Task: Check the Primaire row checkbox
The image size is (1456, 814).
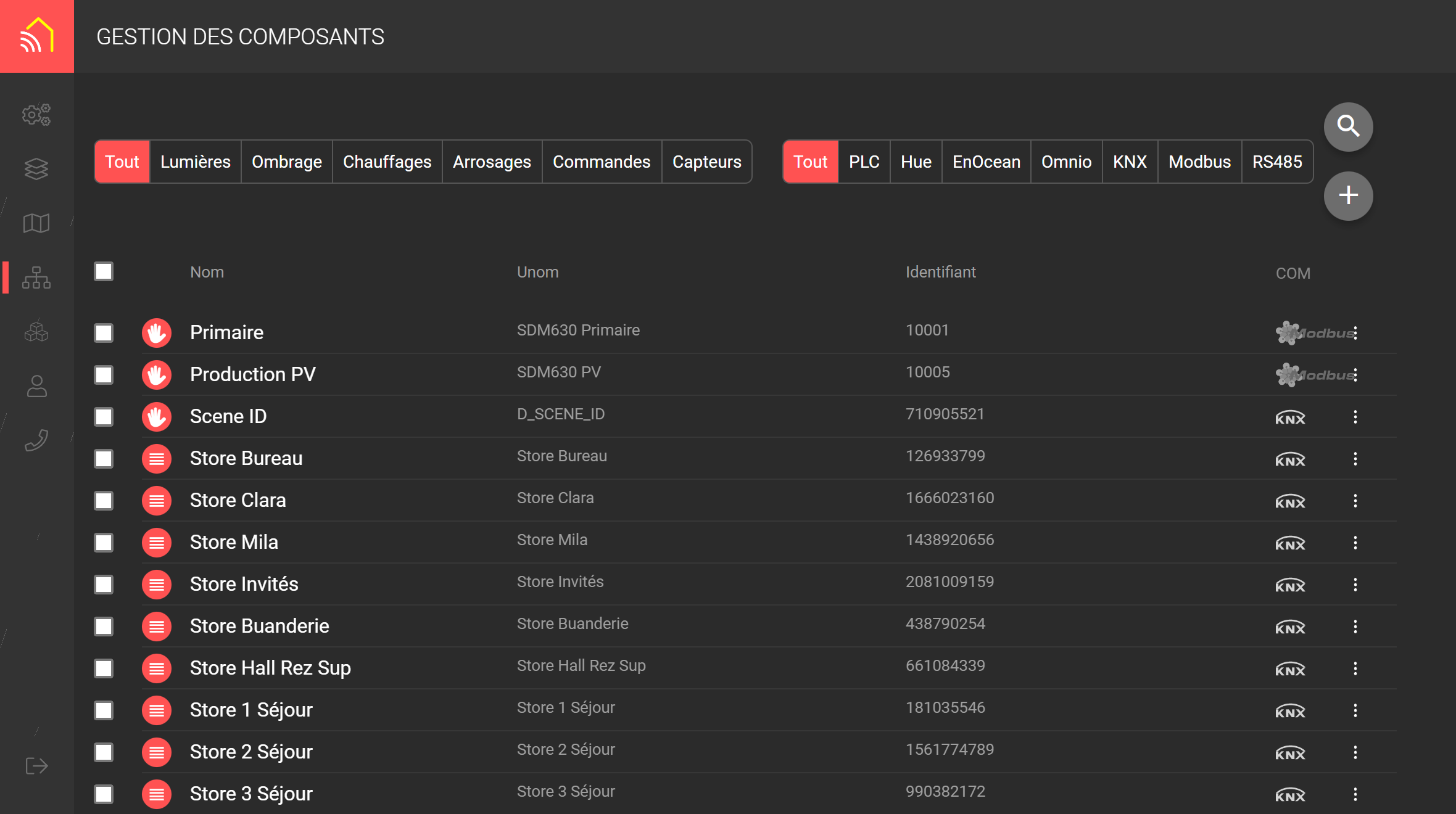Action: point(104,333)
